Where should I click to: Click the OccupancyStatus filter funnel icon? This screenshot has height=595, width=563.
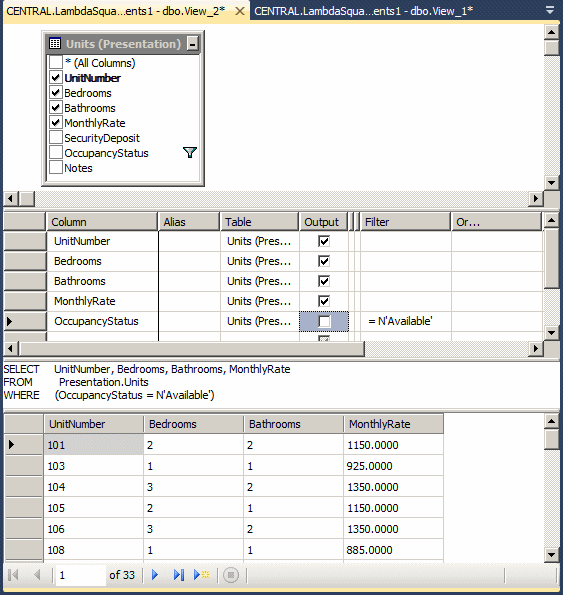(x=190, y=153)
